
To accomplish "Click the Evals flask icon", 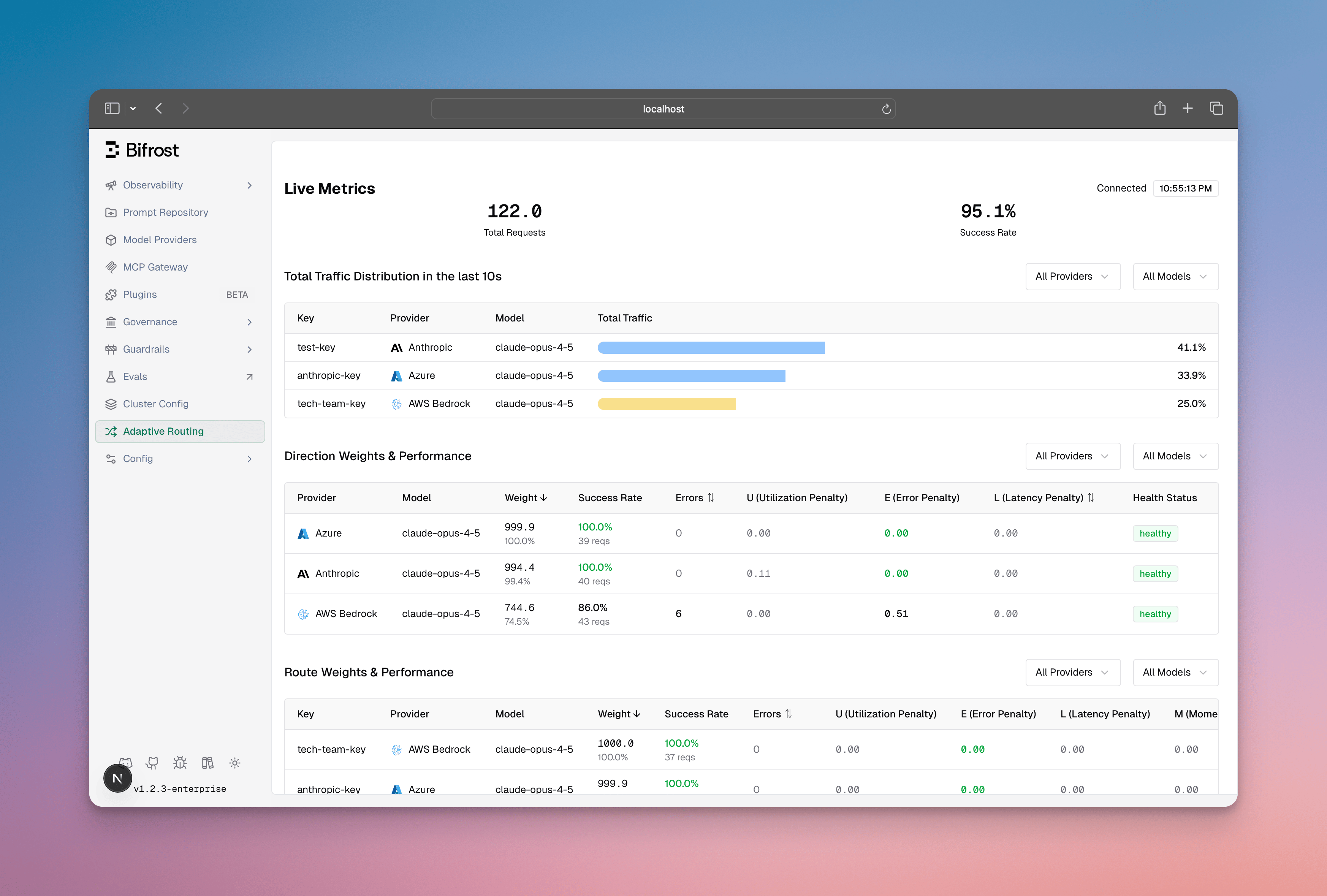I will tap(111, 377).
